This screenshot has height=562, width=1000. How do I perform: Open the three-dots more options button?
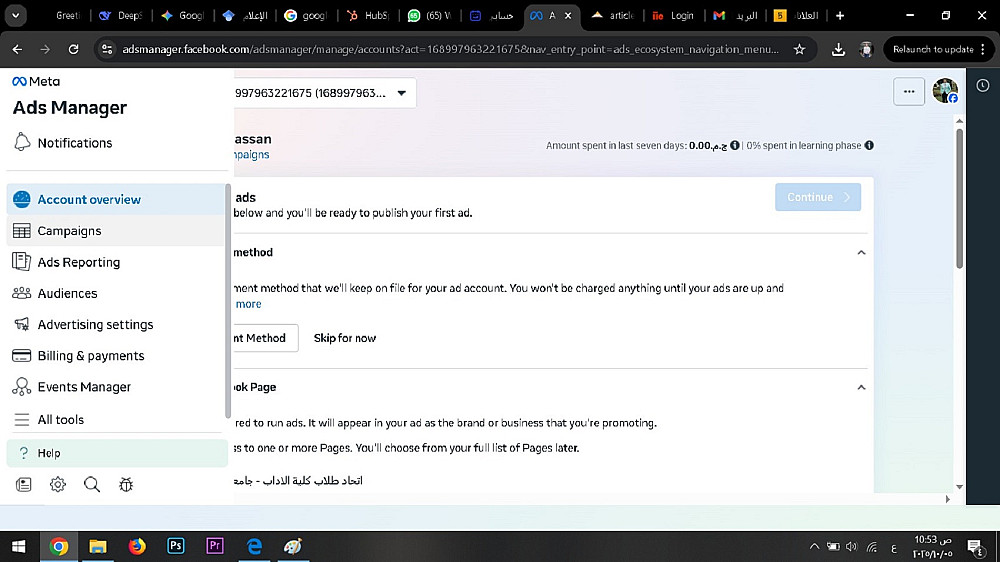tap(909, 92)
